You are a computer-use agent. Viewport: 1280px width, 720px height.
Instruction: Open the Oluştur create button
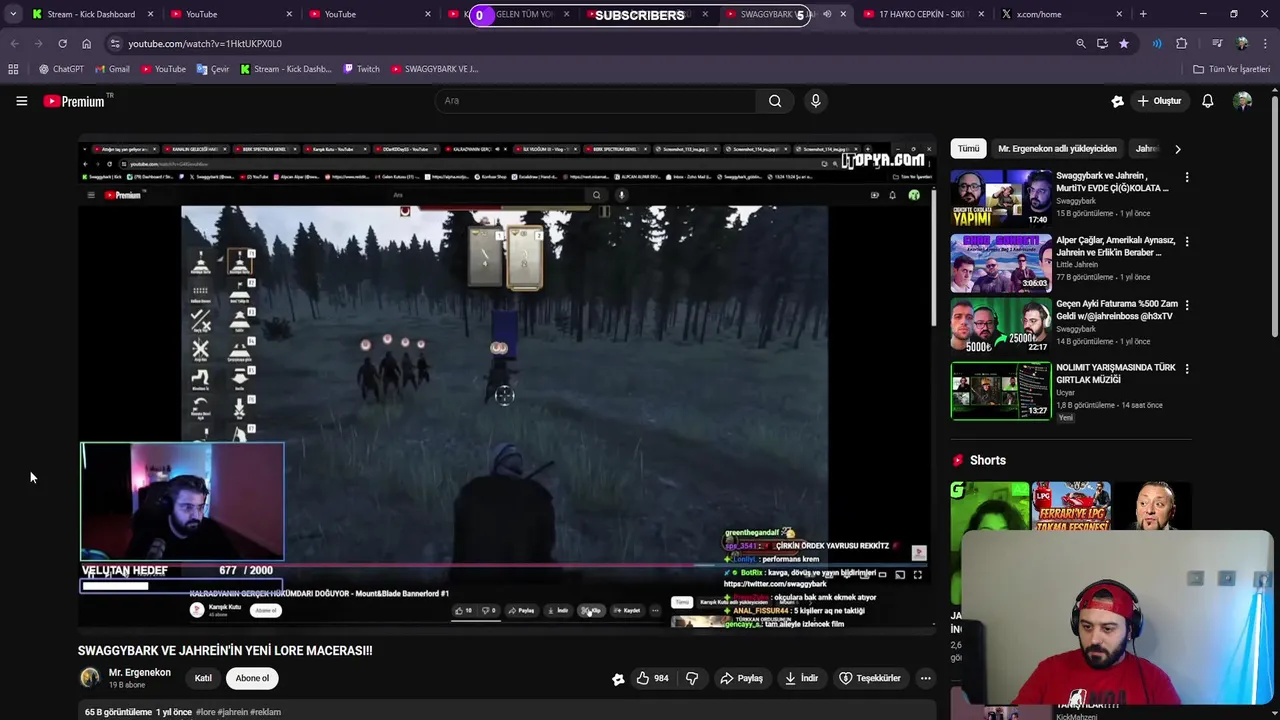coord(1160,101)
